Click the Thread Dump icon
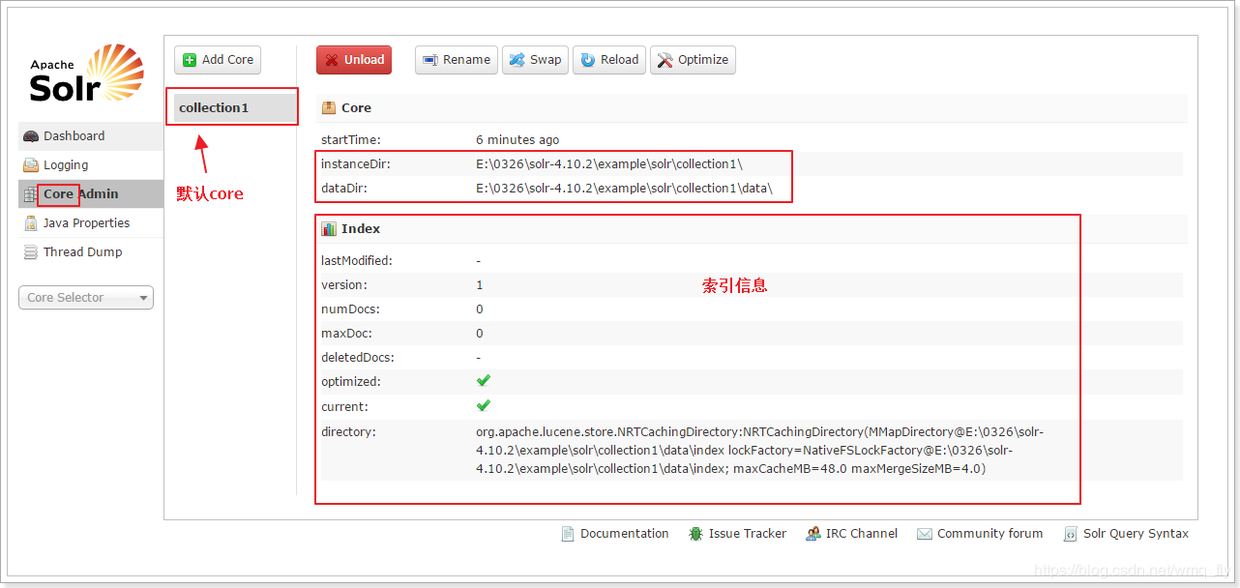 click(x=31, y=252)
